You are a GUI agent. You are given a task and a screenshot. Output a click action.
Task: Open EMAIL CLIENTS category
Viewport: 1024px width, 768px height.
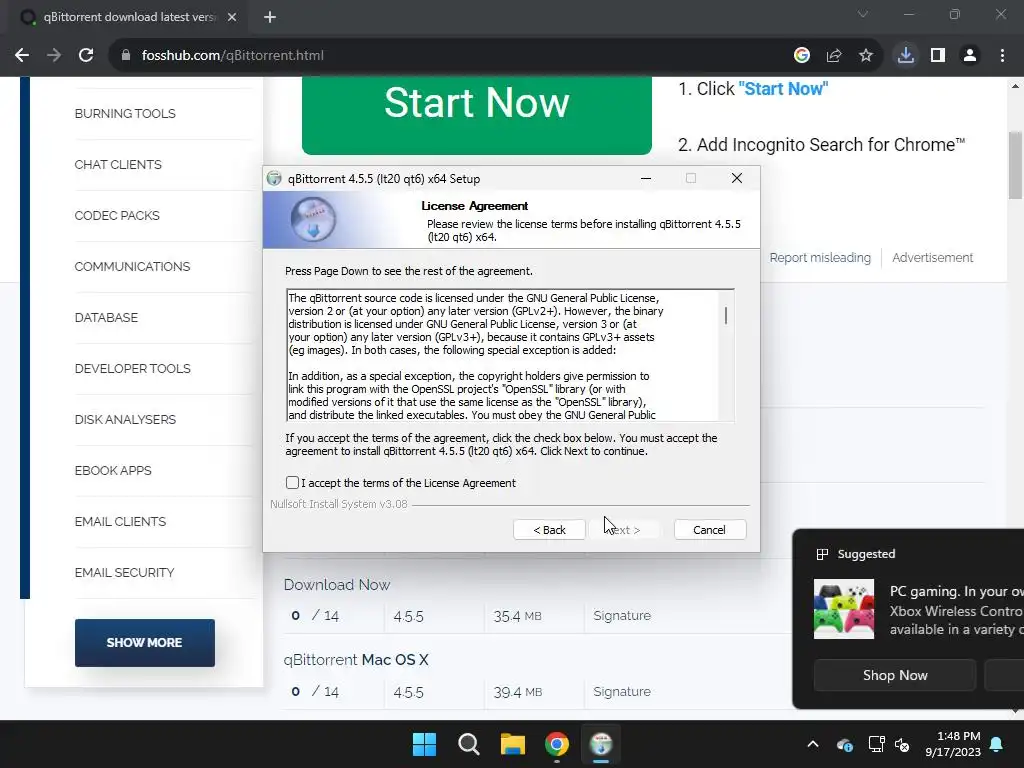pyautogui.click(x=120, y=521)
